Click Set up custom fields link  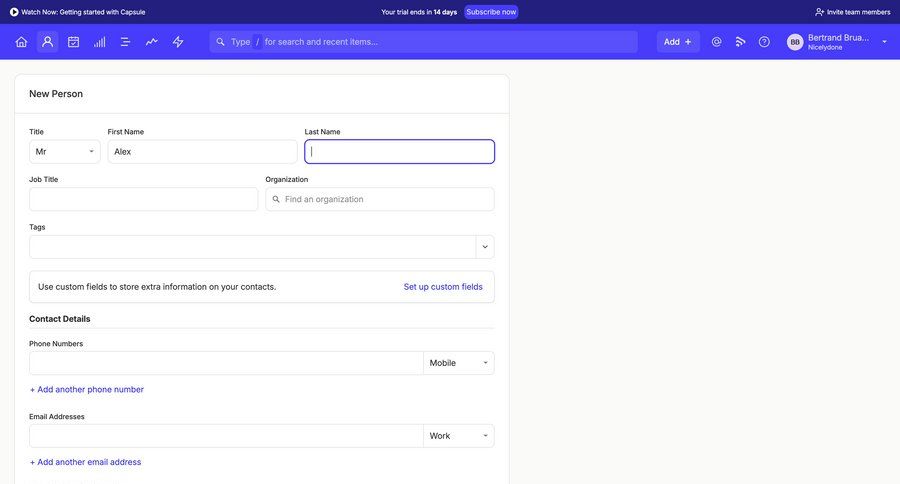(443, 287)
